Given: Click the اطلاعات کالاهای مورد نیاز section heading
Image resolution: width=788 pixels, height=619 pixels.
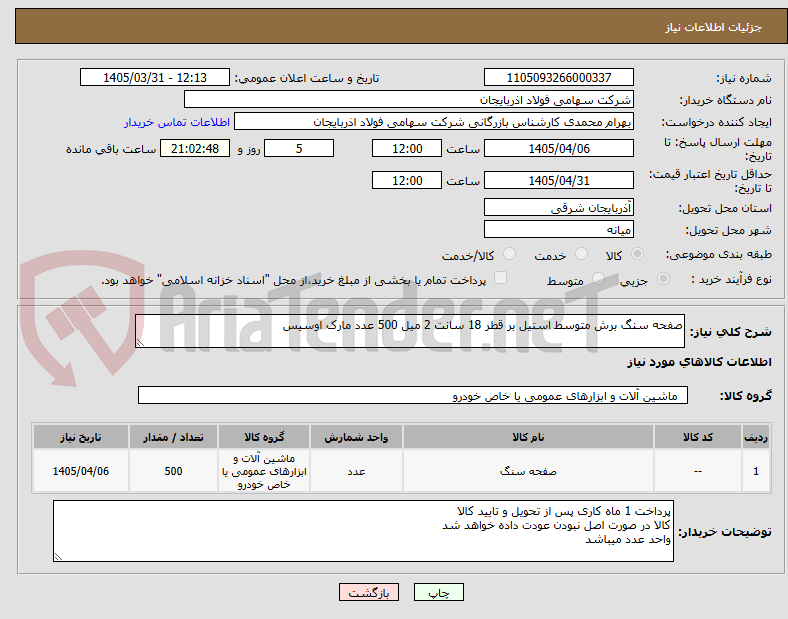Looking at the screenshot, I should (699, 362).
